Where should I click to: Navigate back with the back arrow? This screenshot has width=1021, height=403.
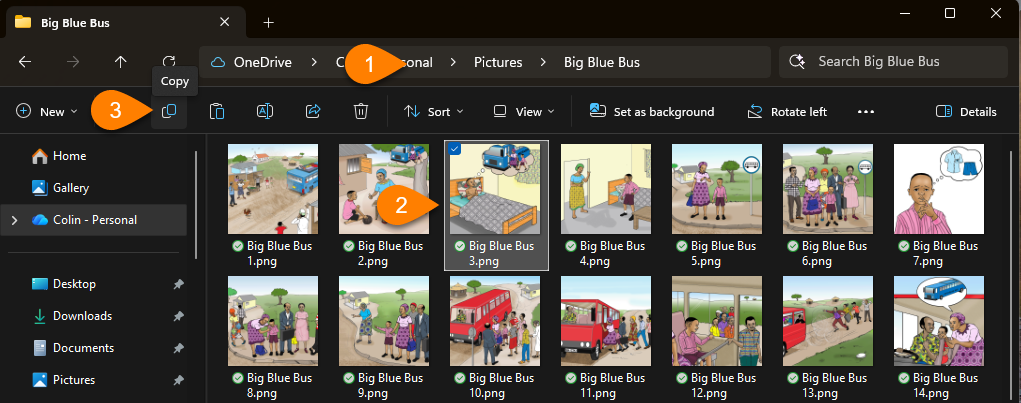point(25,62)
